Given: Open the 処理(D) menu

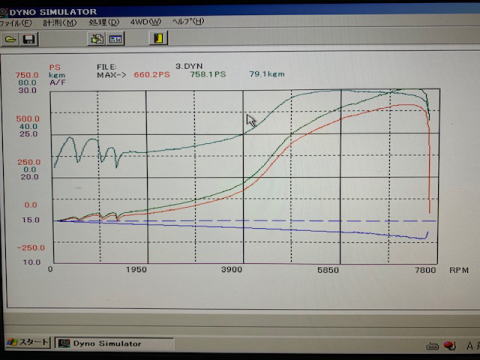Looking at the screenshot, I should pos(104,22).
